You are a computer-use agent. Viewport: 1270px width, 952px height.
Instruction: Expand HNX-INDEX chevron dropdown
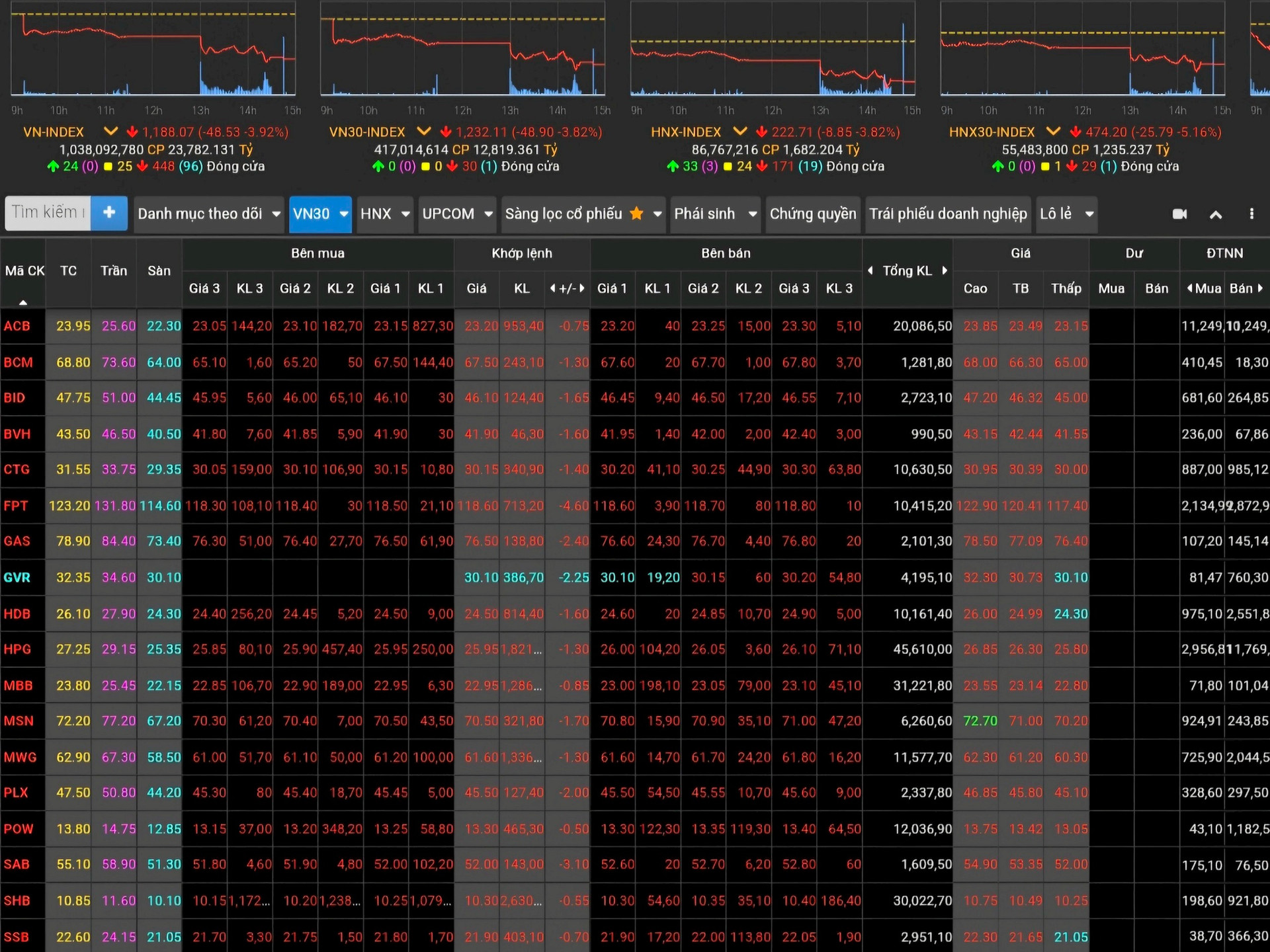[740, 132]
